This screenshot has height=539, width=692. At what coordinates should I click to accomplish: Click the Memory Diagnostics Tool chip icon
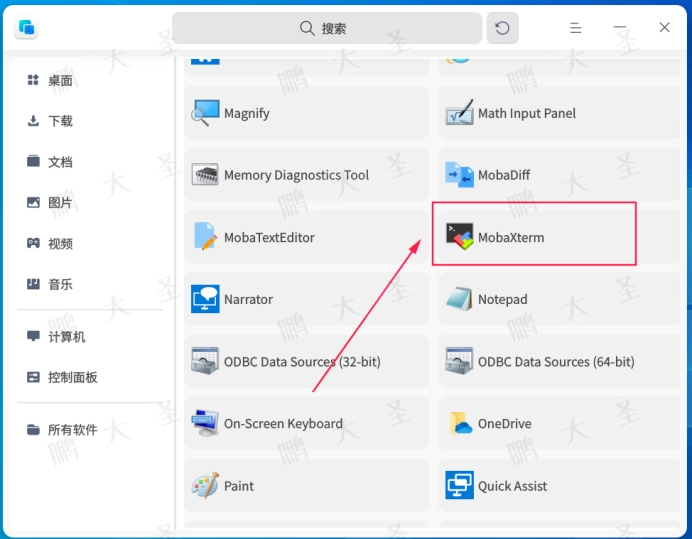205,175
